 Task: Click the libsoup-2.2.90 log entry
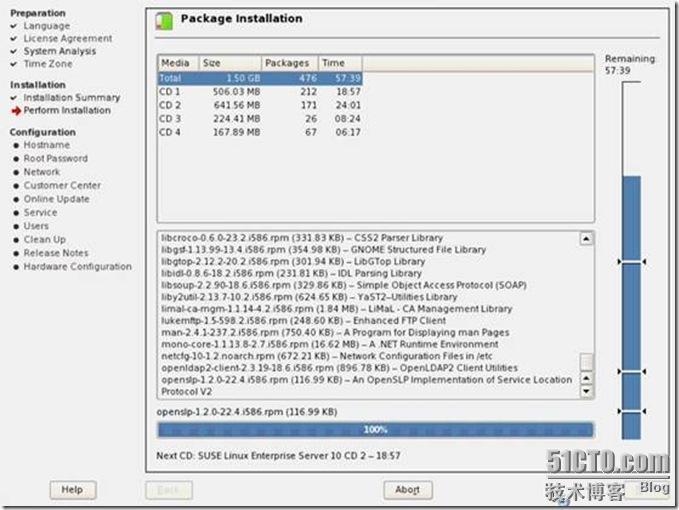344,285
